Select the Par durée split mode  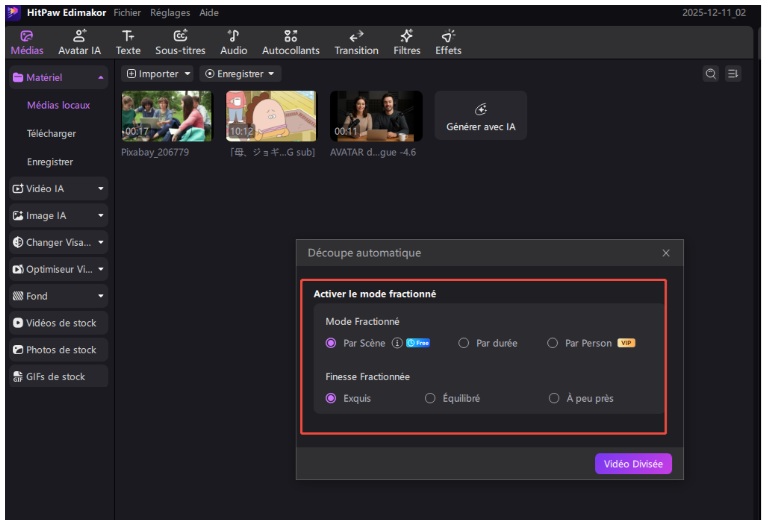pyautogui.click(x=464, y=343)
